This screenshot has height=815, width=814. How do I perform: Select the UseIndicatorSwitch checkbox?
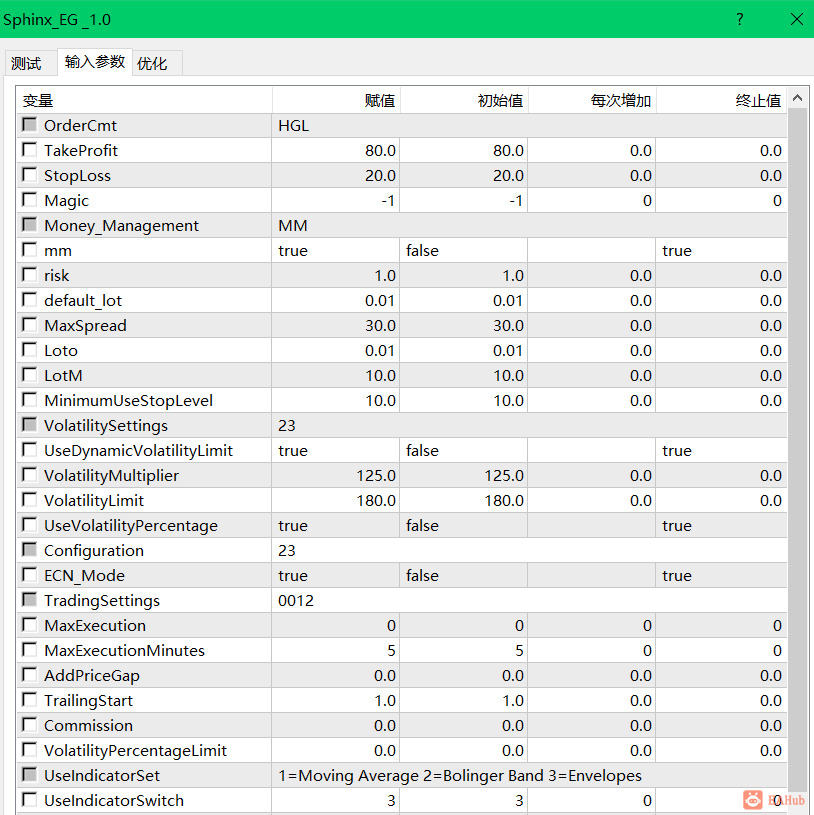[x=30, y=799]
